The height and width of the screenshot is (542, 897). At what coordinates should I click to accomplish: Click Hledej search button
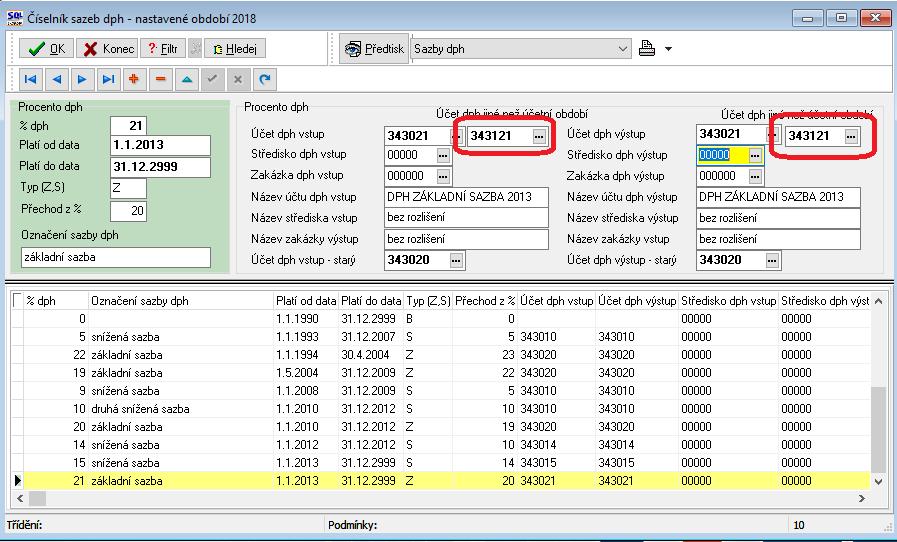235,49
